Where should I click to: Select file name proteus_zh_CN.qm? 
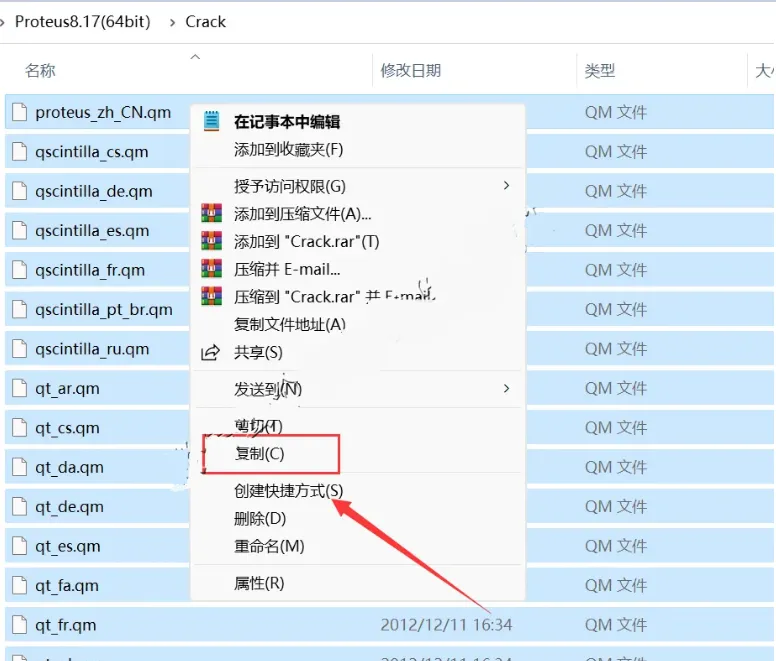pos(103,113)
